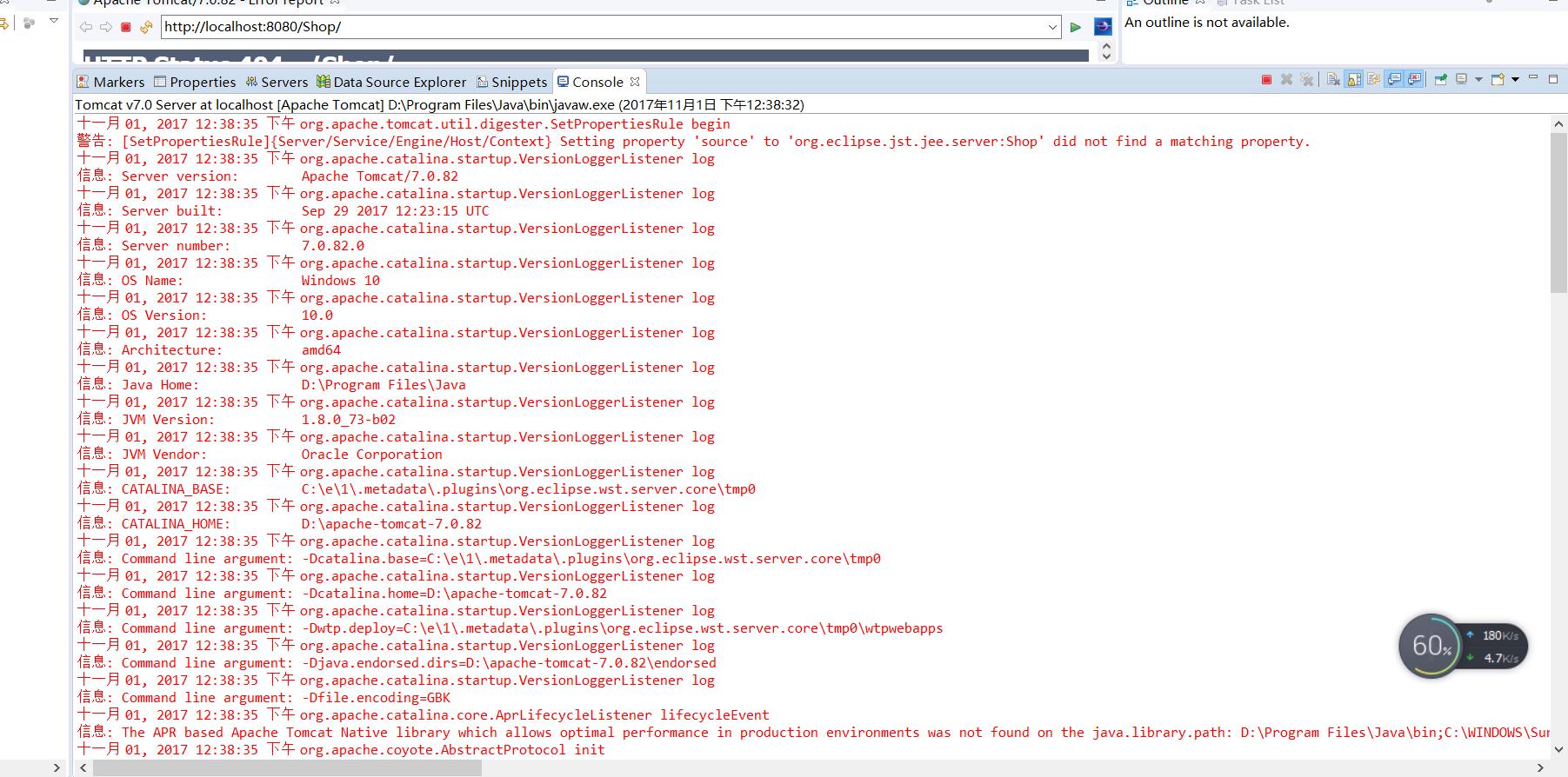Click the Remove Launch icon in the Console toolbar
1568x777 pixels.
pos(1286,79)
